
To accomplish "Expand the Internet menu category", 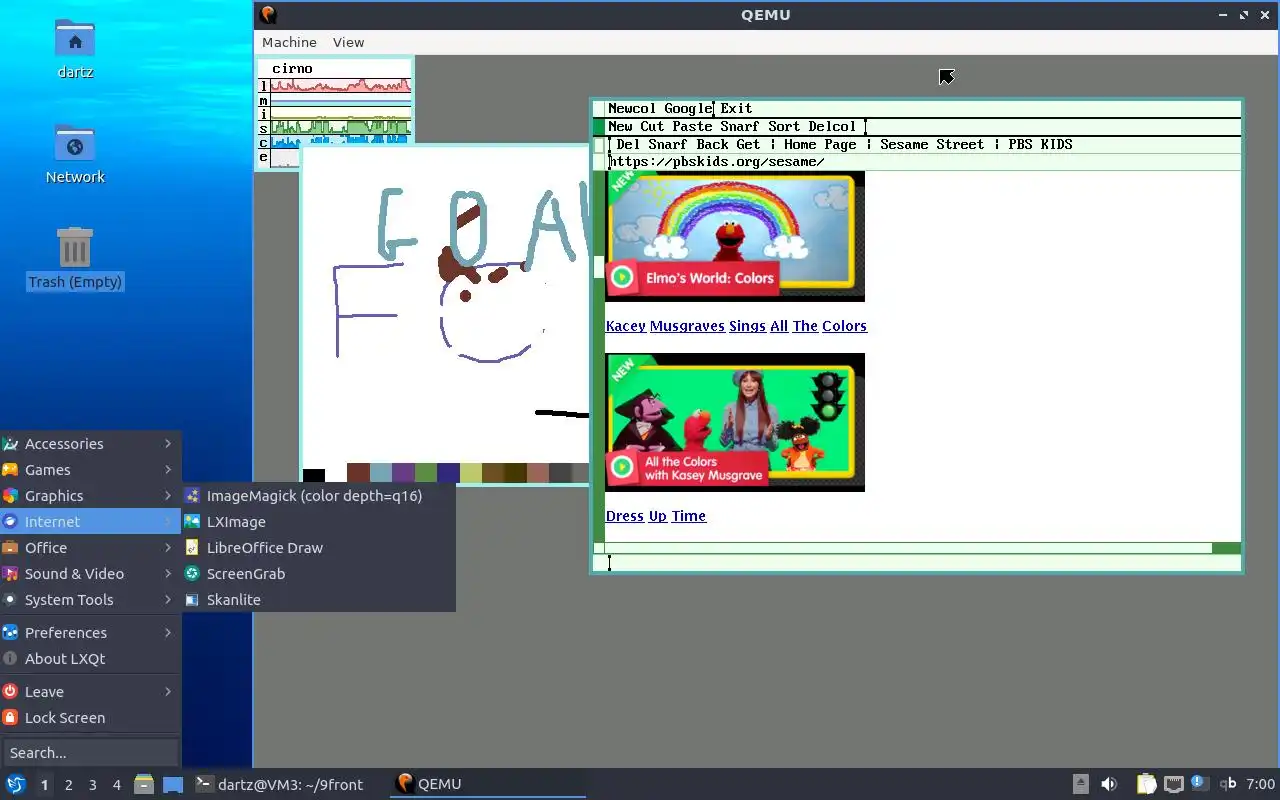I will point(90,522).
